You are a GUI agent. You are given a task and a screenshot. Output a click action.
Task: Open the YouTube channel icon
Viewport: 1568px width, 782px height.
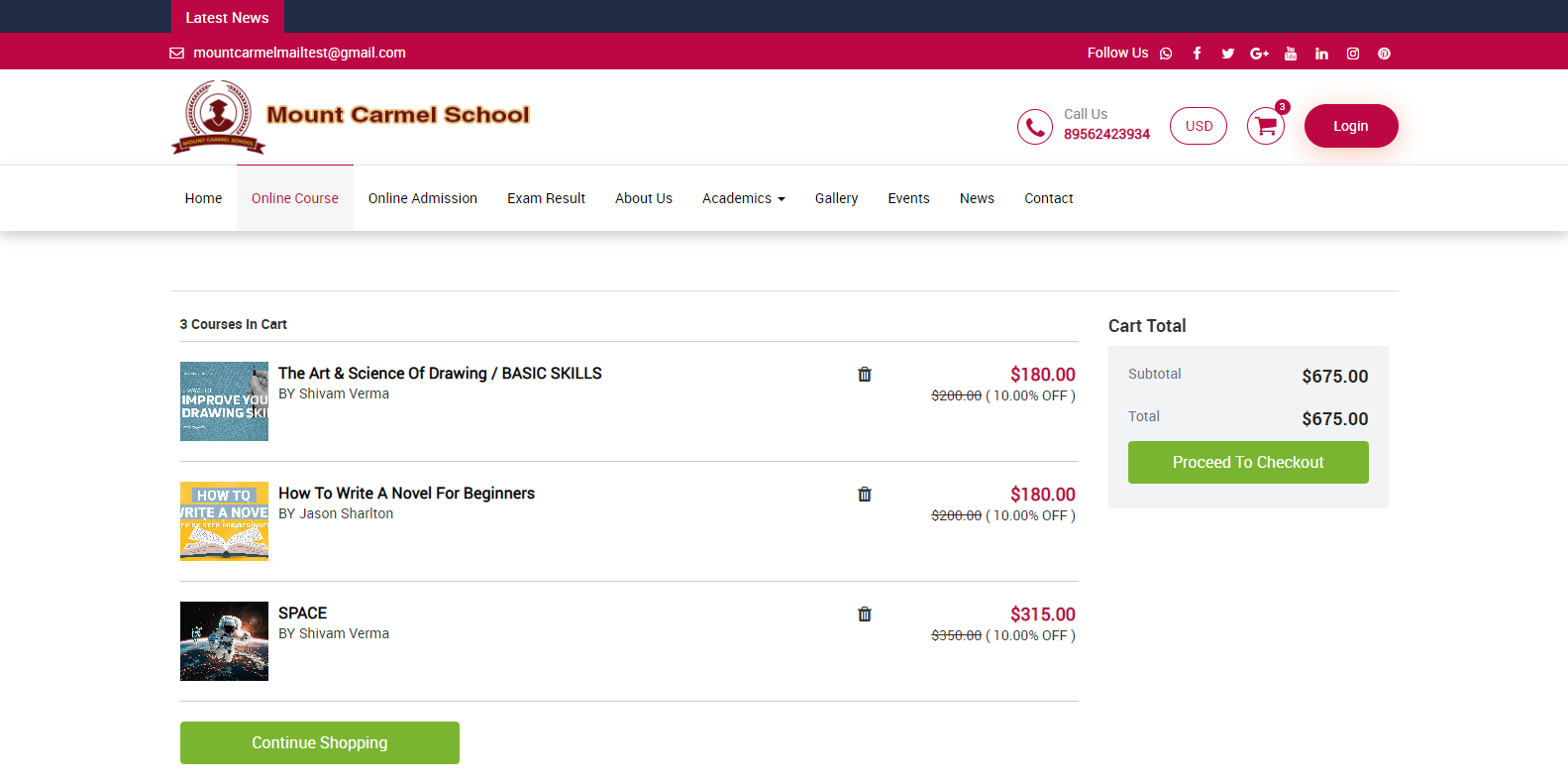(x=1290, y=54)
